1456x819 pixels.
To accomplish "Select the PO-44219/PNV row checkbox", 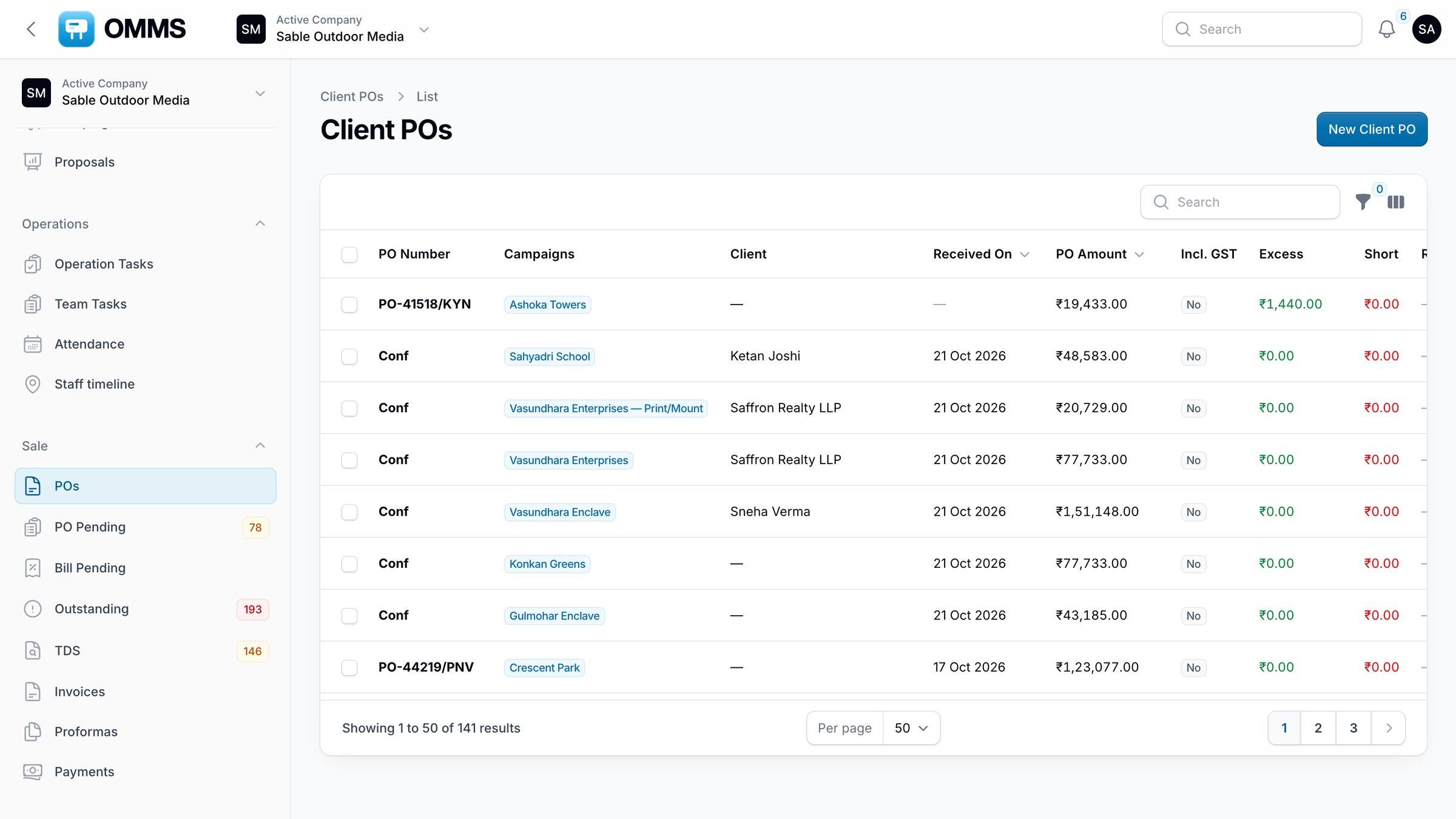I will (349, 667).
